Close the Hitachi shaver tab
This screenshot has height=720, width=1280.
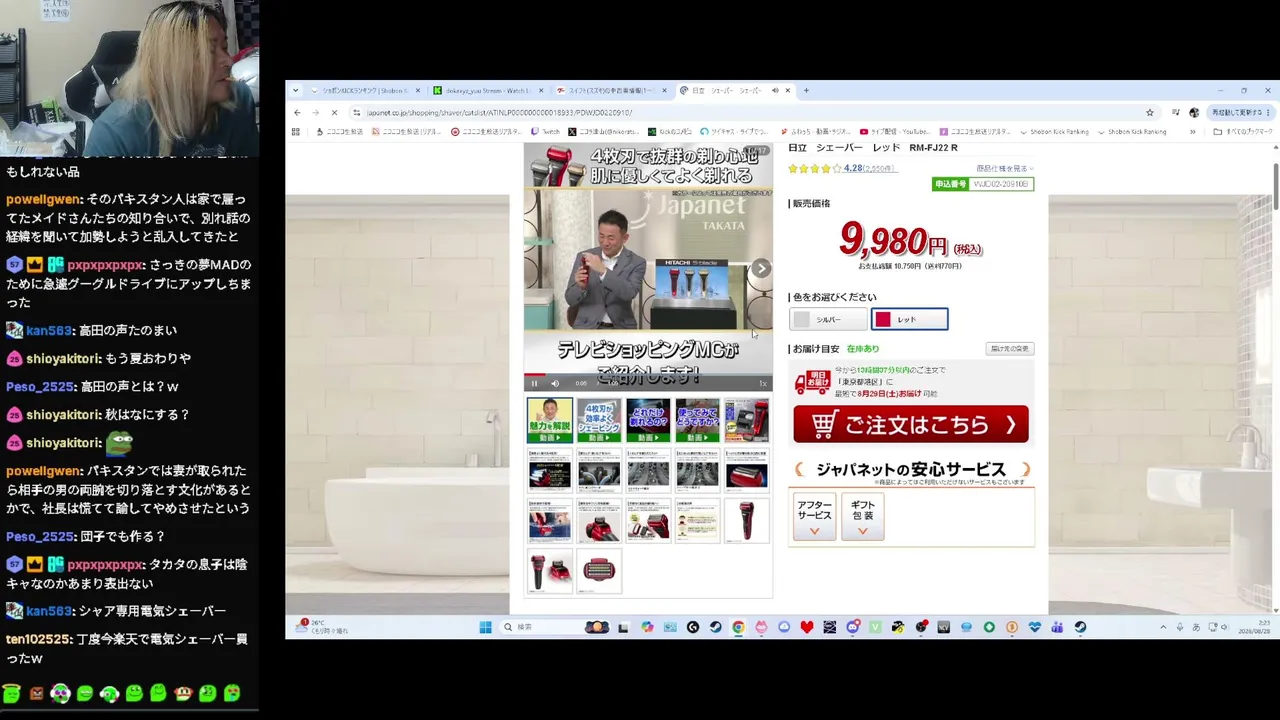[x=788, y=90]
